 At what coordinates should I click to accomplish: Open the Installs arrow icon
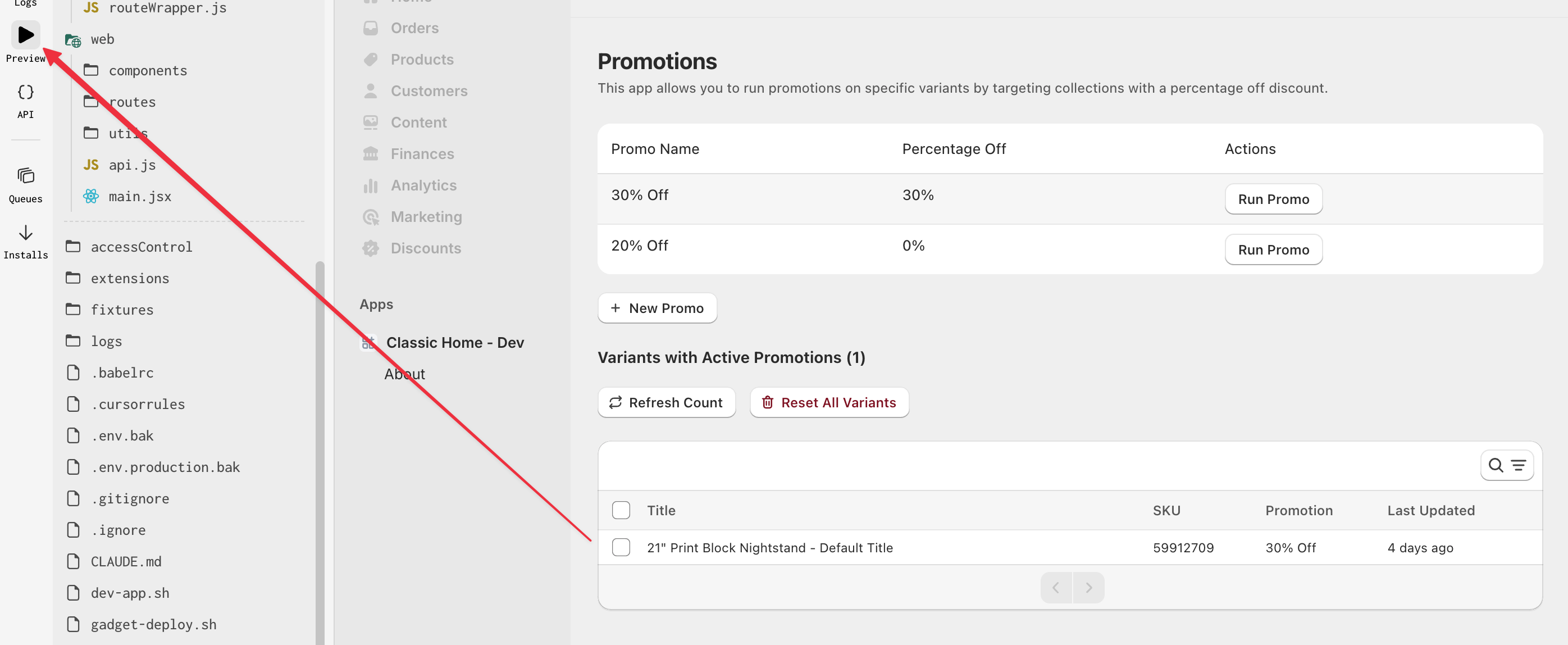click(x=26, y=233)
